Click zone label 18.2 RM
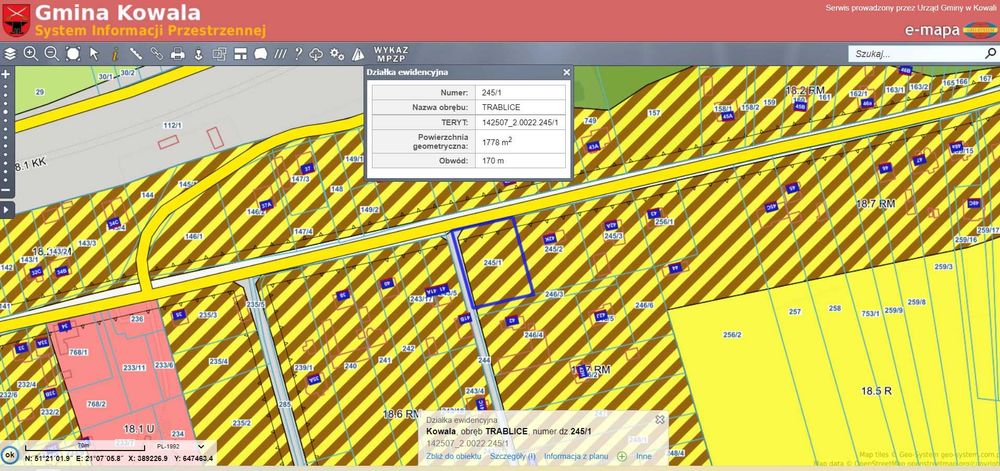 coord(806,91)
